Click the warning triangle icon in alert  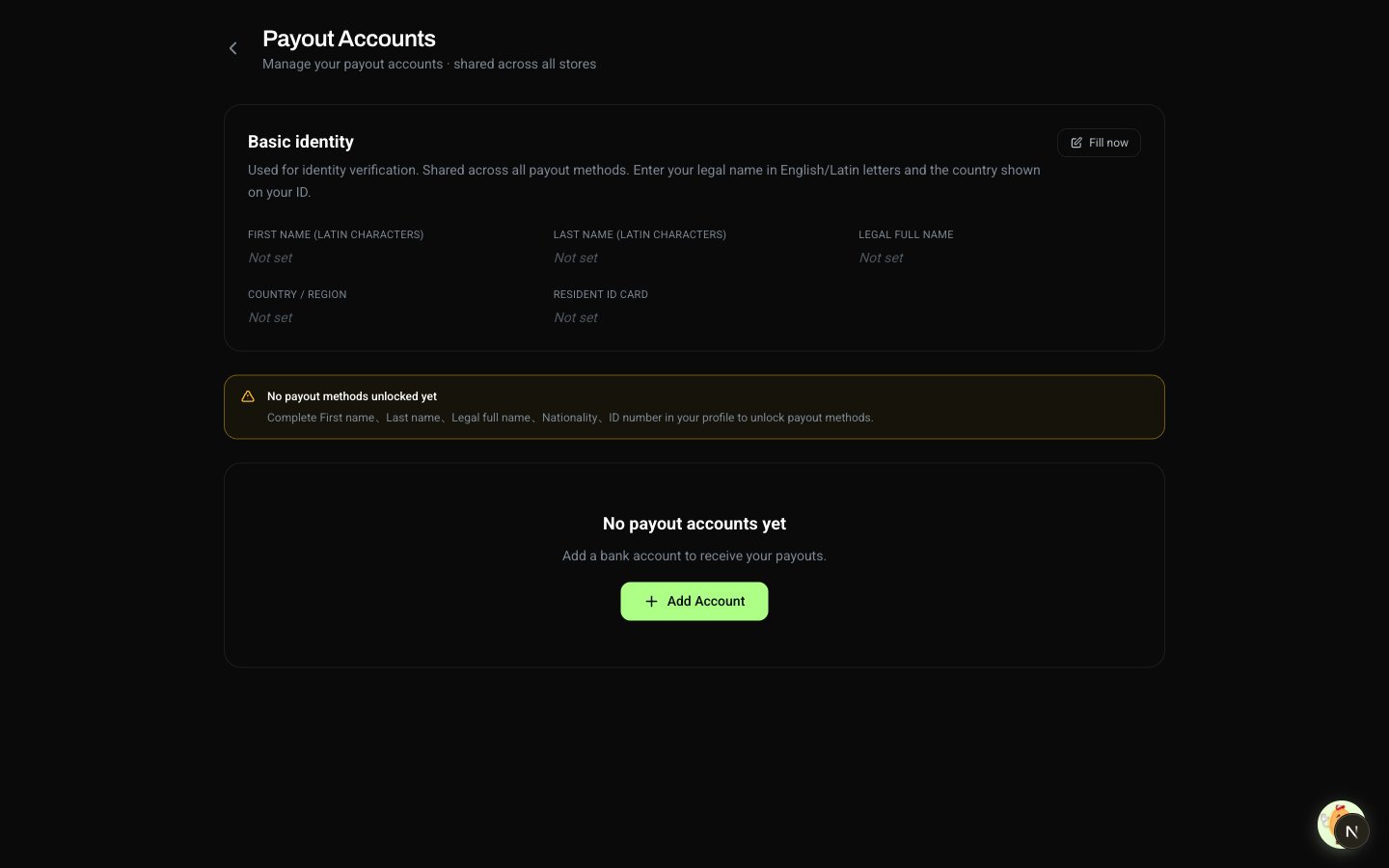(x=248, y=396)
